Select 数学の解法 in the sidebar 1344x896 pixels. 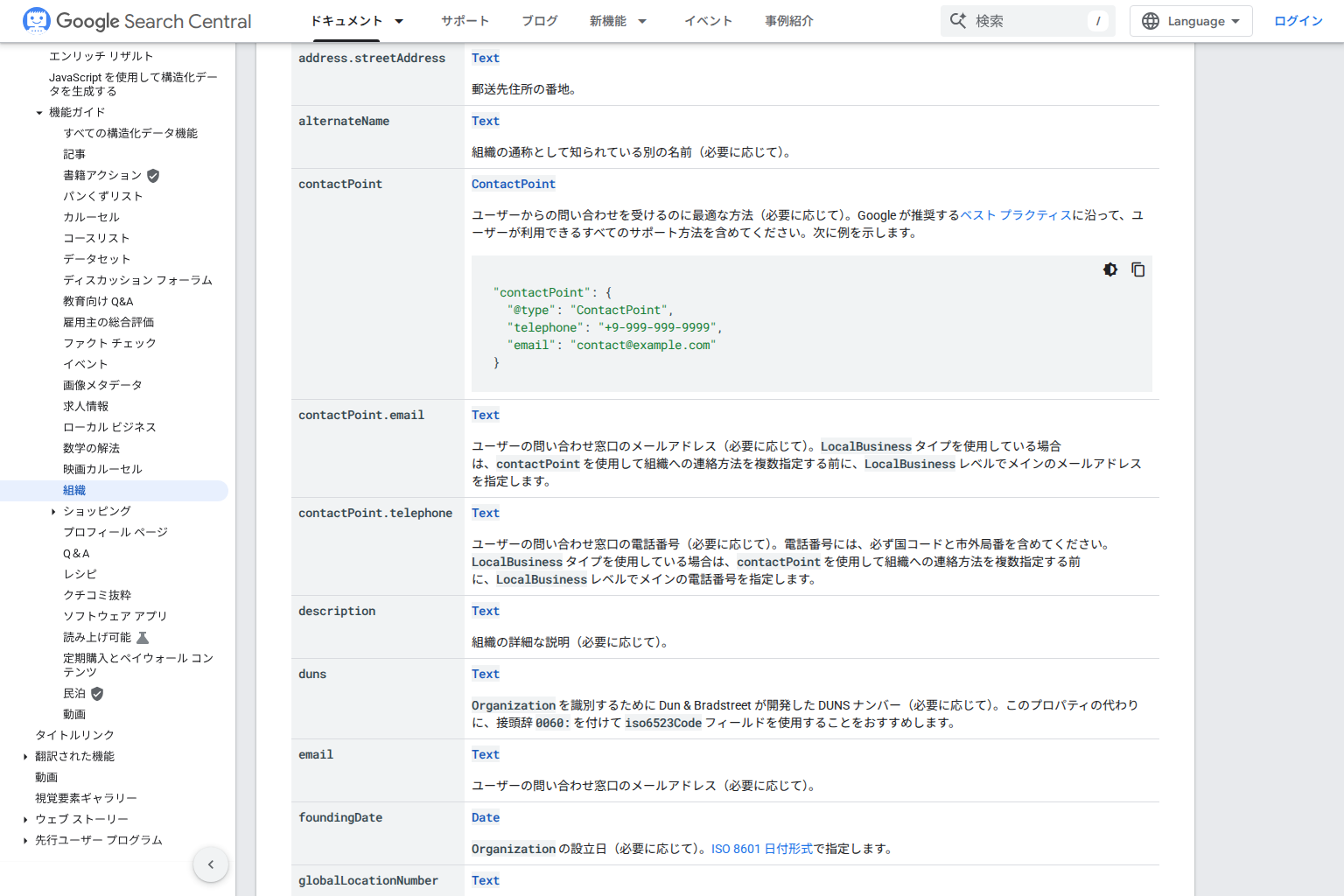91,449
